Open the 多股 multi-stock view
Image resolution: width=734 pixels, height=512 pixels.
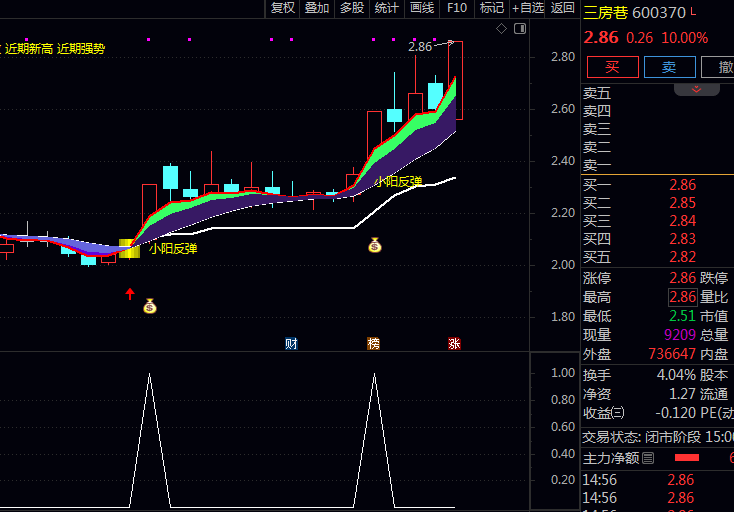tap(351, 8)
